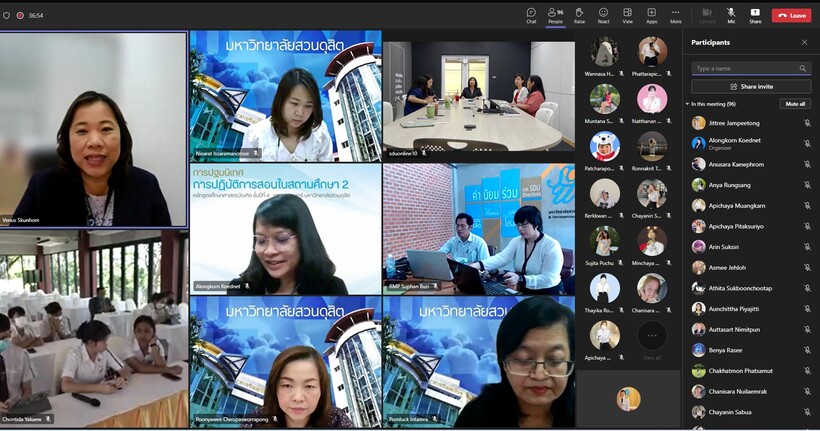This screenshot has width=820, height=431.
Task: Toggle mute icon beside Jittree Jampeetong
Action: coord(807,123)
